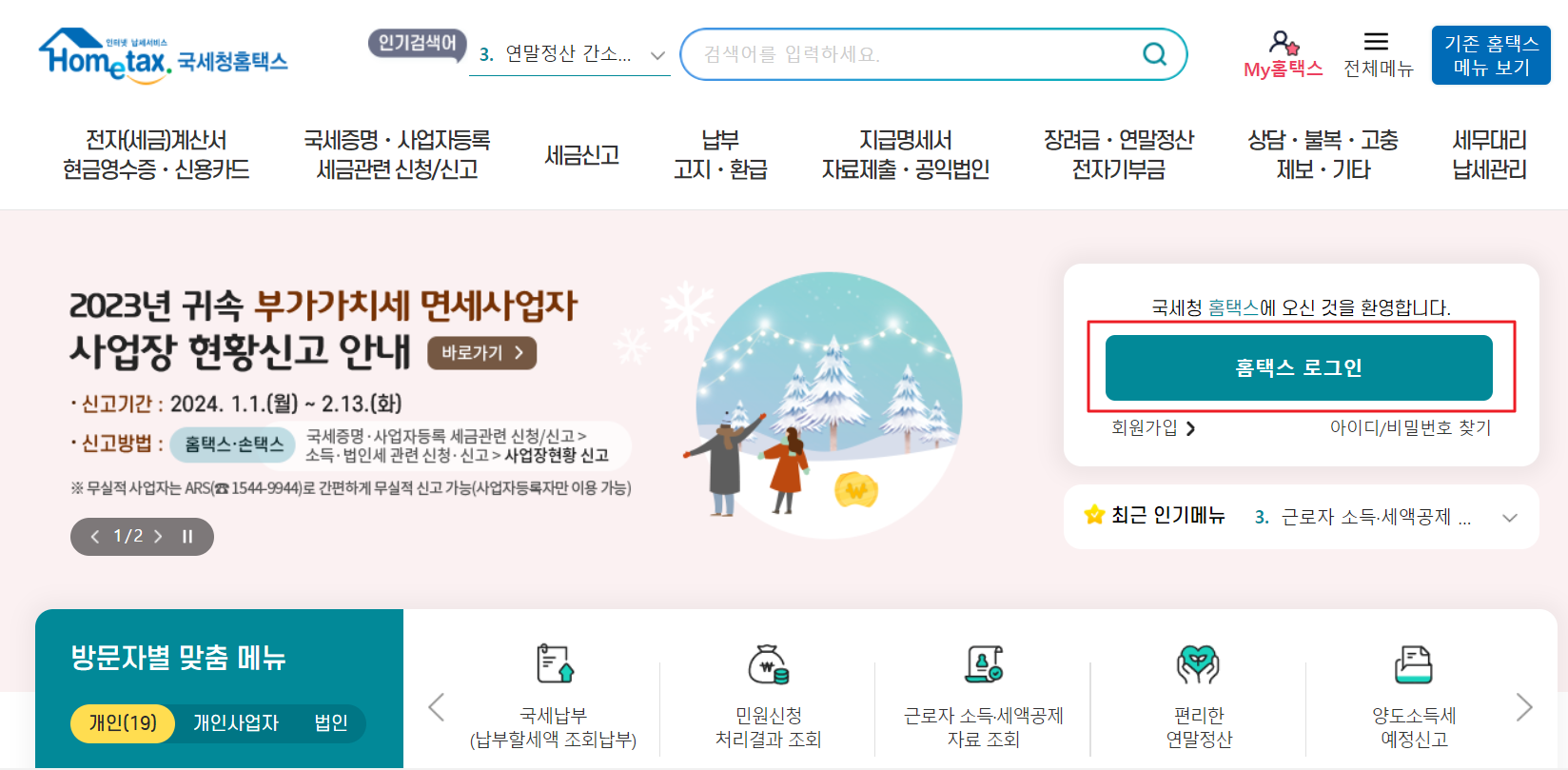
Task: Click the Hometax logo
Action: [163, 55]
